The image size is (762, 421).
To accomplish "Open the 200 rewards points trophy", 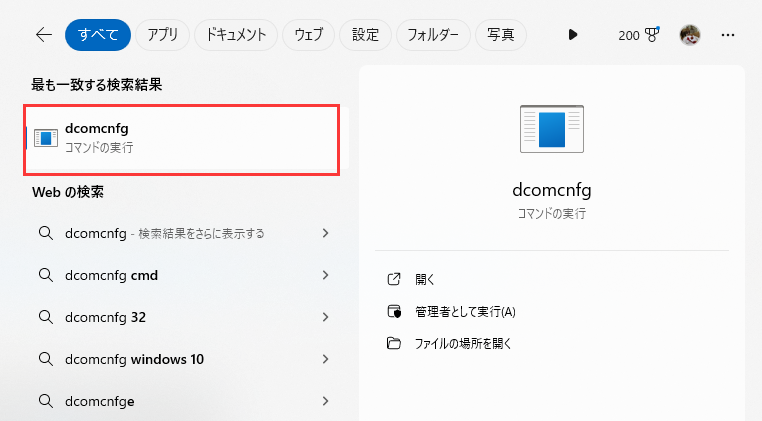I will [639, 35].
